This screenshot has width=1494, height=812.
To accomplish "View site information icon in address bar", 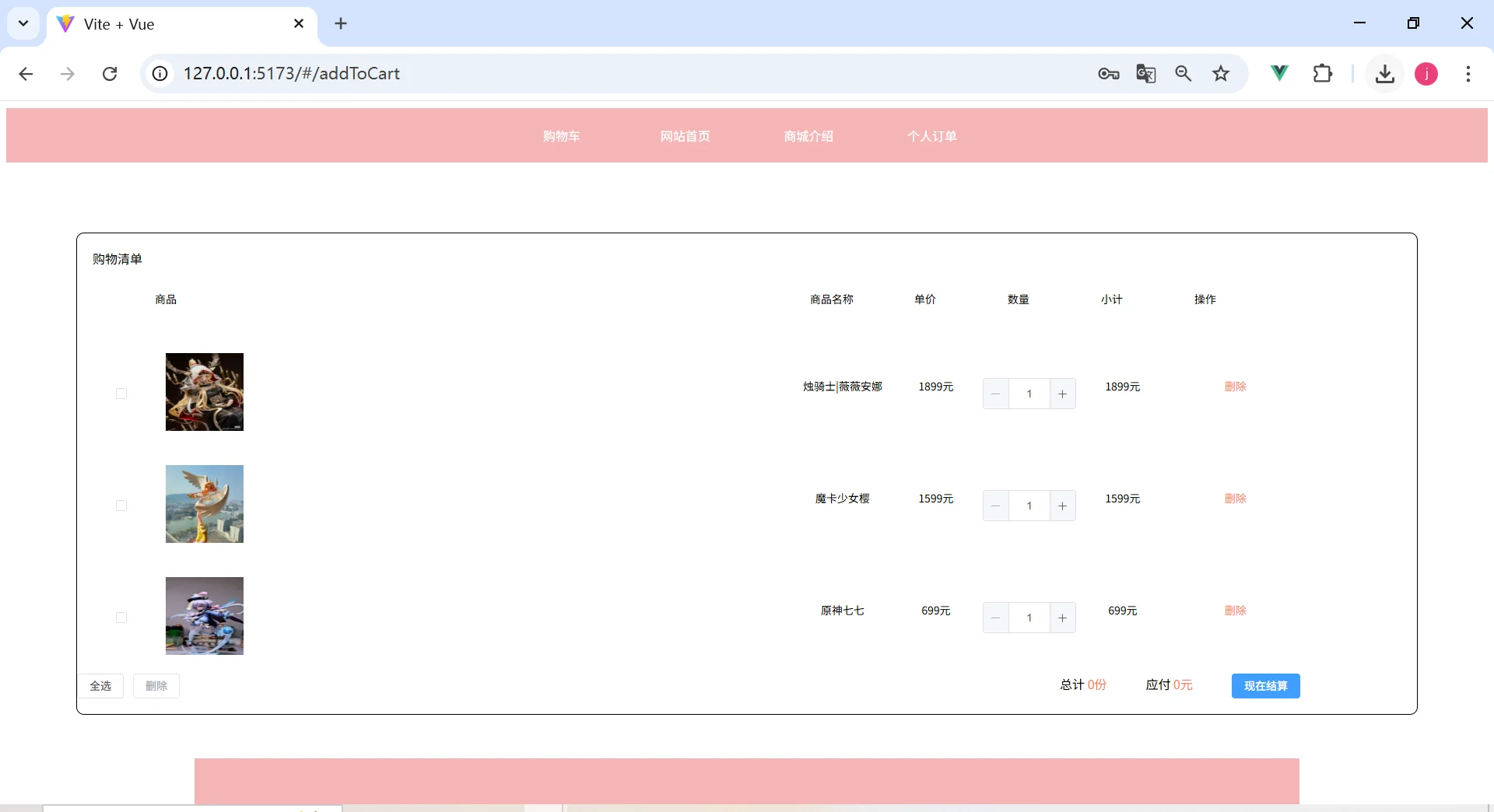I will coord(160,74).
